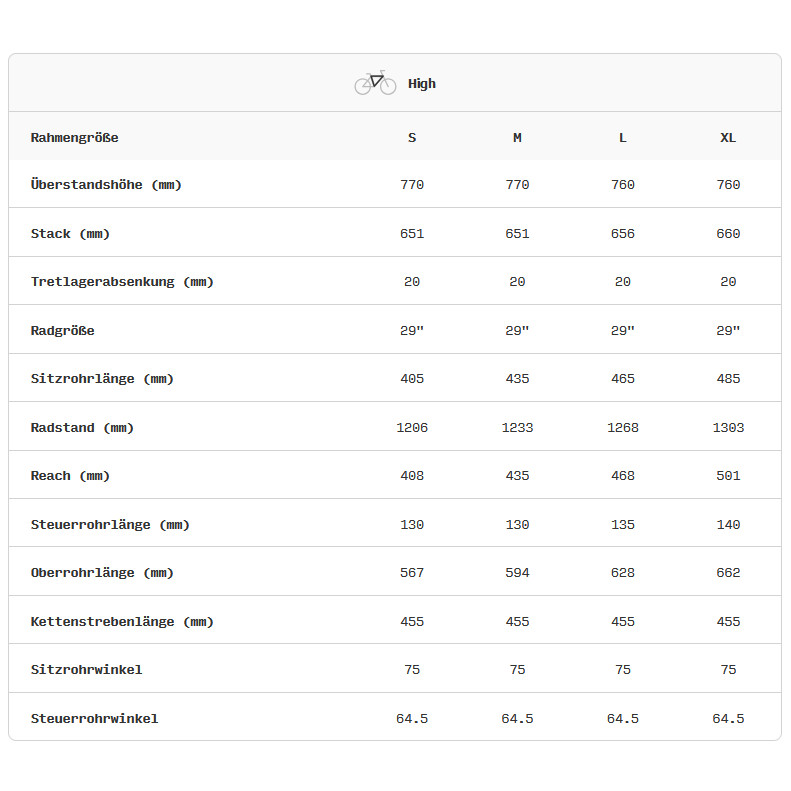
Task: Select the High geometry tab
Action: [421, 84]
